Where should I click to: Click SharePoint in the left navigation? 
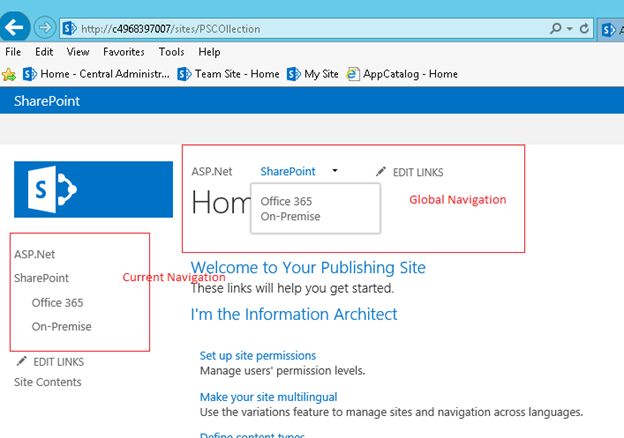point(41,278)
